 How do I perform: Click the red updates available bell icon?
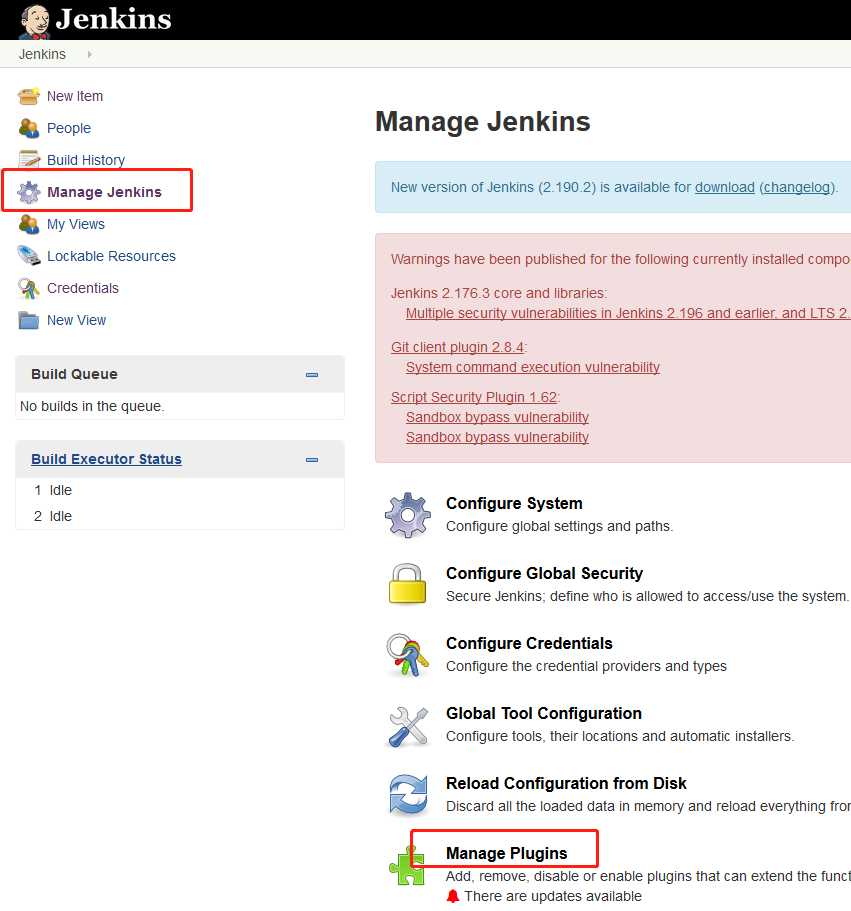click(x=453, y=896)
